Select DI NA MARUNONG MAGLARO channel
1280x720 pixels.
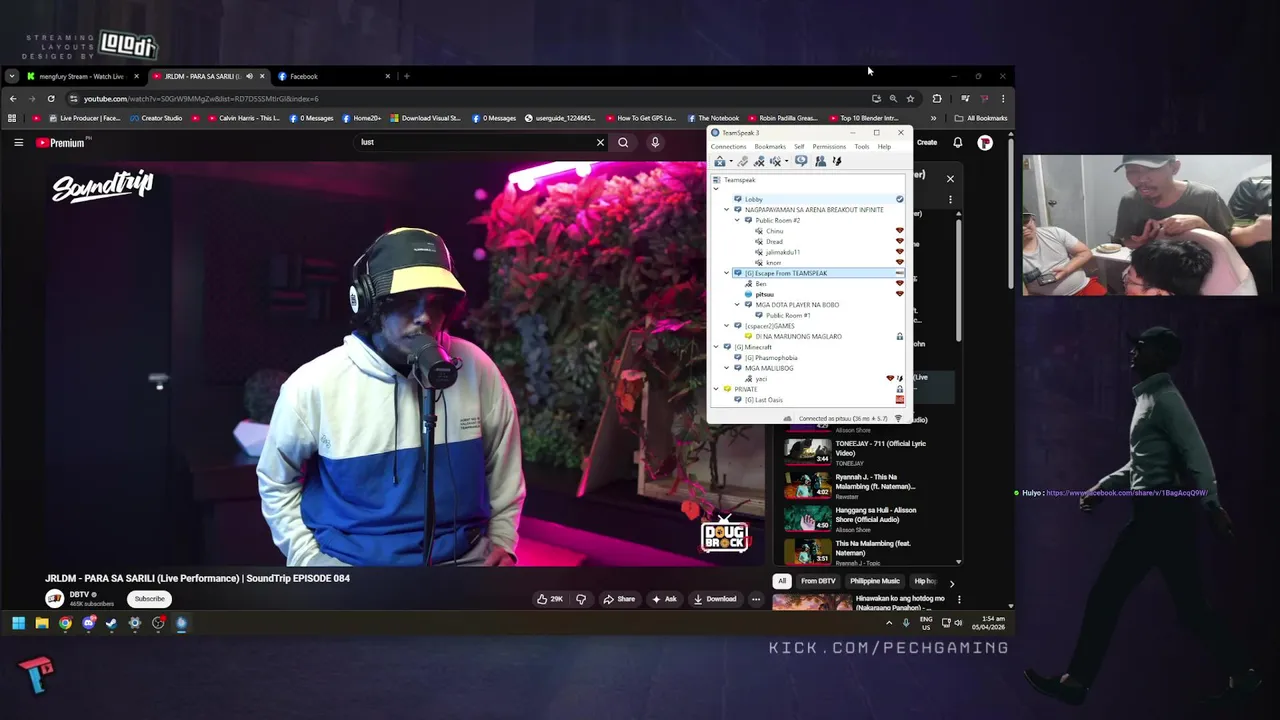coord(798,336)
